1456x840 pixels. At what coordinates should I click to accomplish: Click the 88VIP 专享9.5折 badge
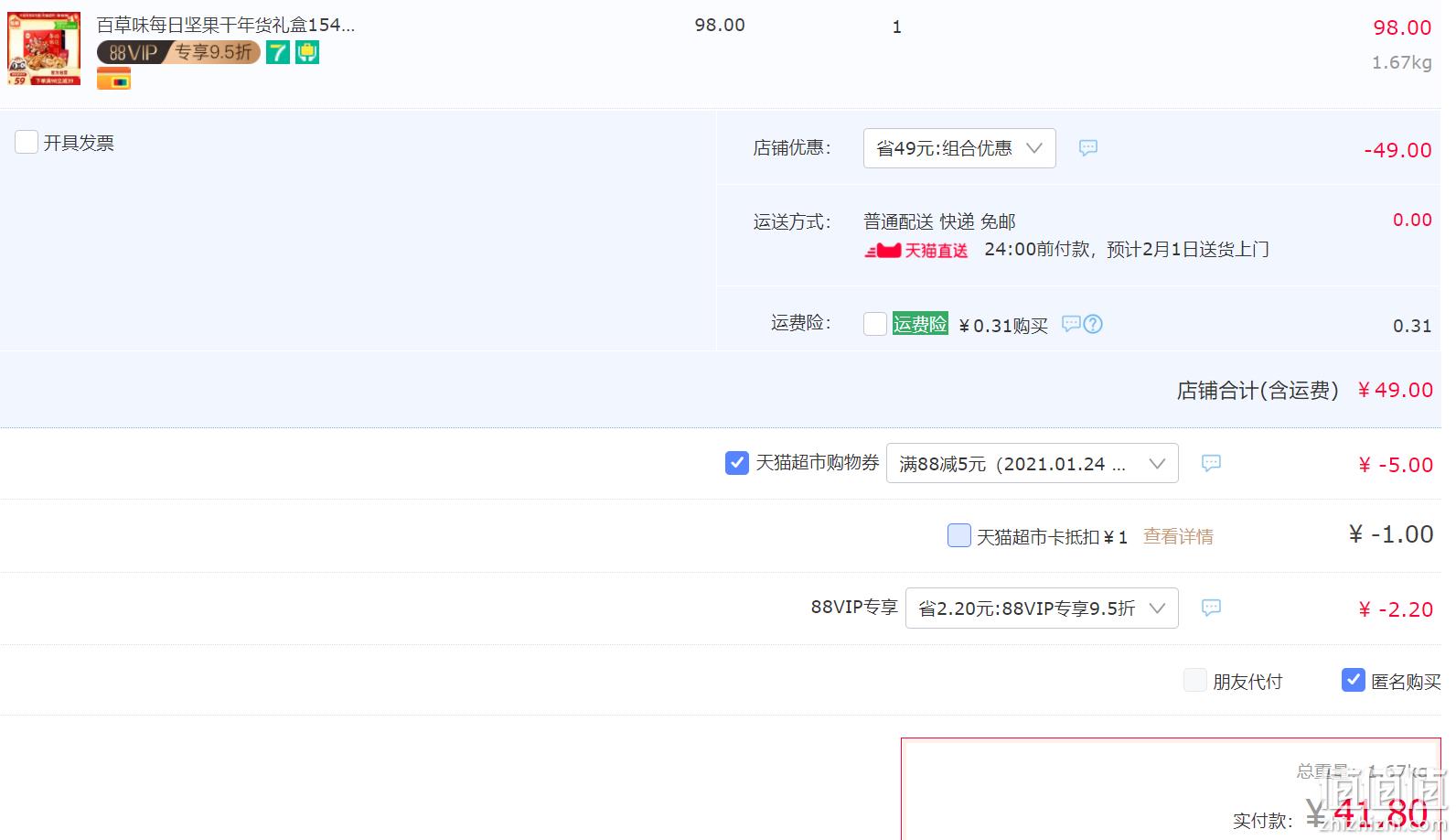coord(178,53)
